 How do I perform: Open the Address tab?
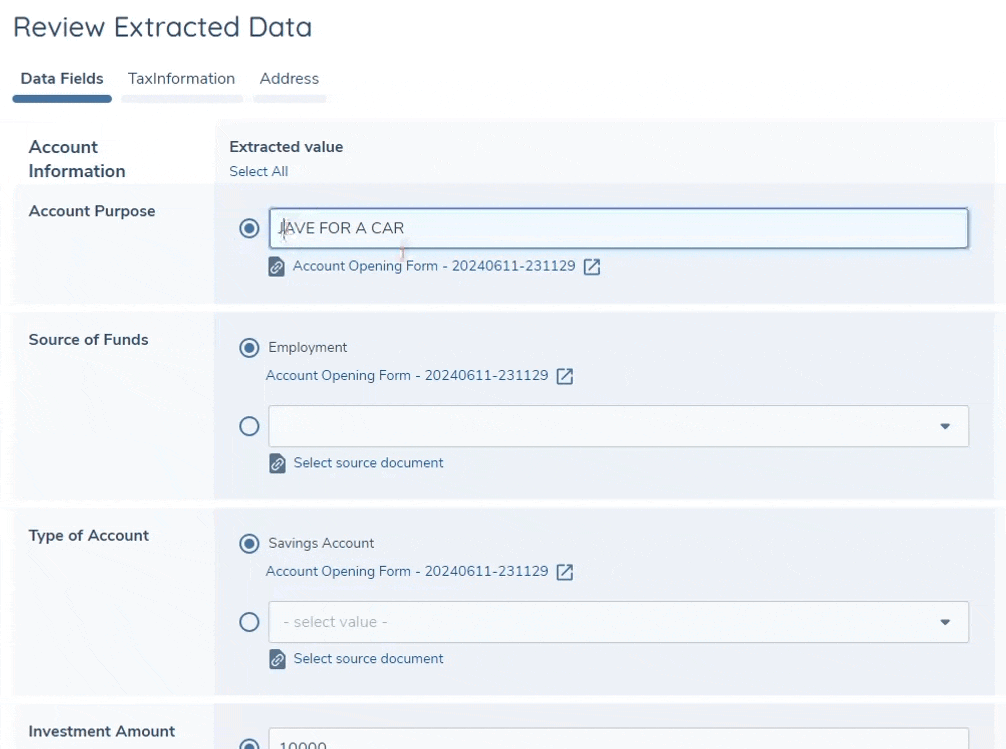(289, 78)
